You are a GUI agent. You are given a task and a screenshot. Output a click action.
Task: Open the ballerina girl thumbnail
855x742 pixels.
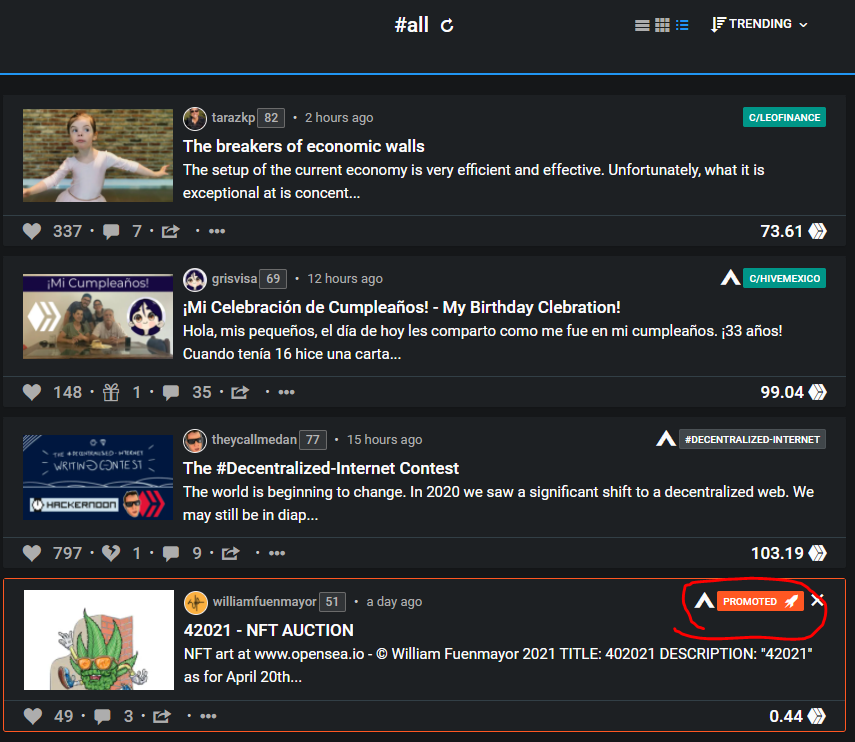(98, 155)
